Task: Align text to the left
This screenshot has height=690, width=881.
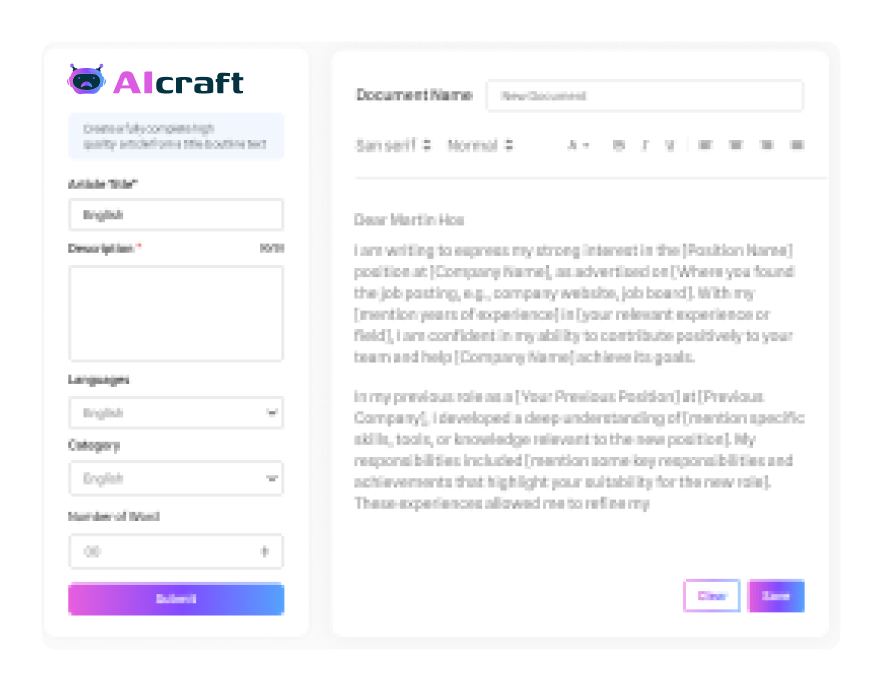Action: point(705,146)
